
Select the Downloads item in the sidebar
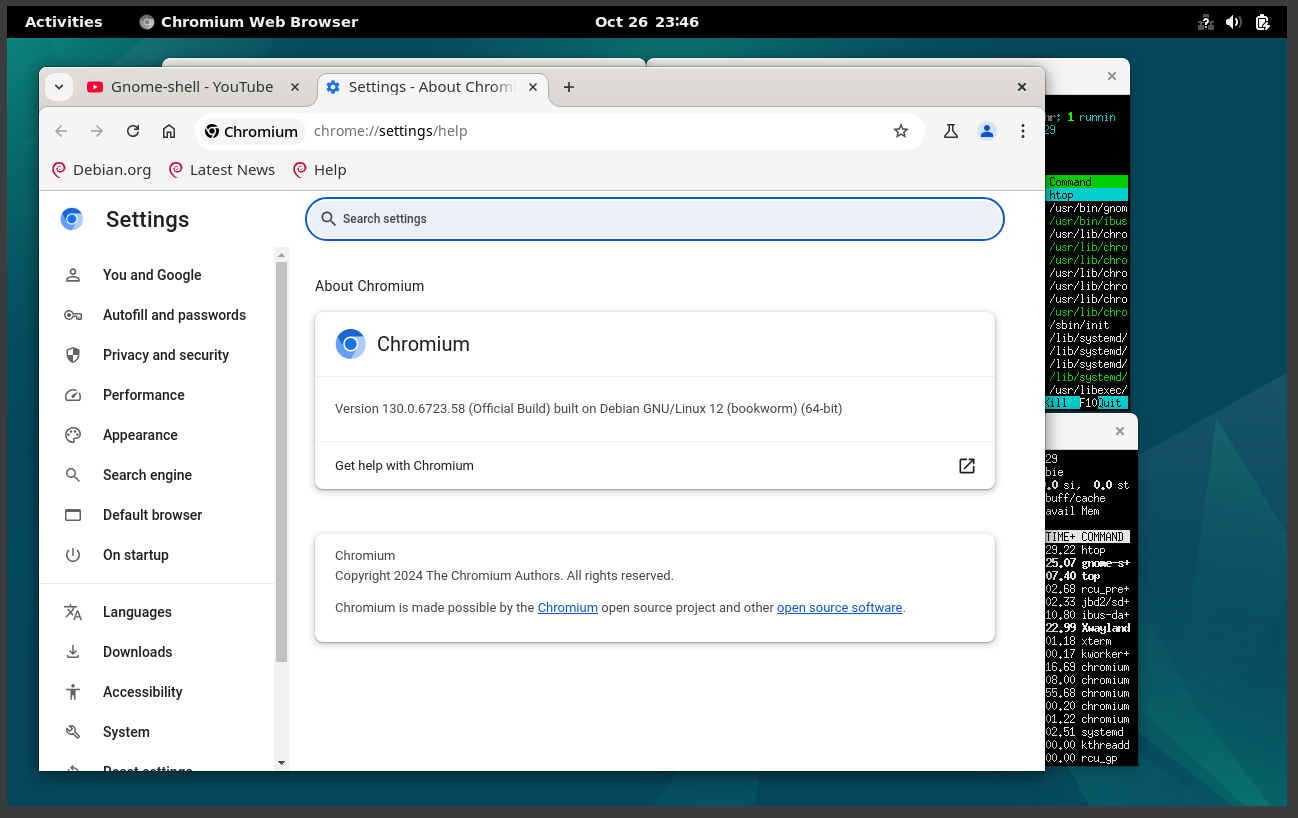pyautogui.click(x=135, y=651)
